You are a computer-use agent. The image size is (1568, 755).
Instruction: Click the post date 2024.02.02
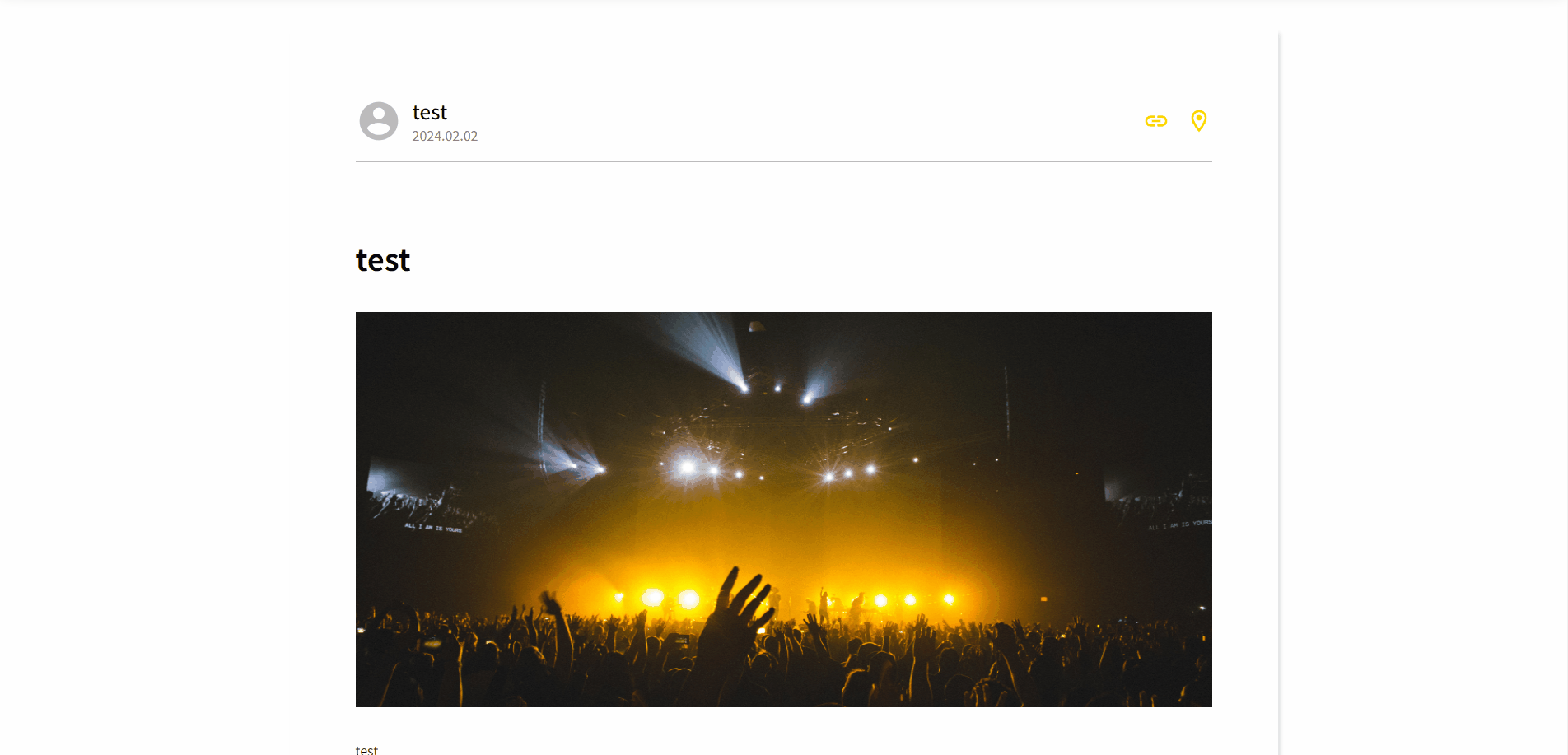(445, 136)
